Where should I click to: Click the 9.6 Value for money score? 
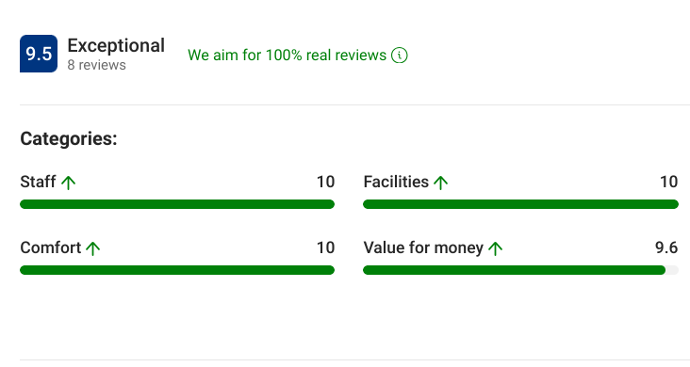click(x=666, y=248)
